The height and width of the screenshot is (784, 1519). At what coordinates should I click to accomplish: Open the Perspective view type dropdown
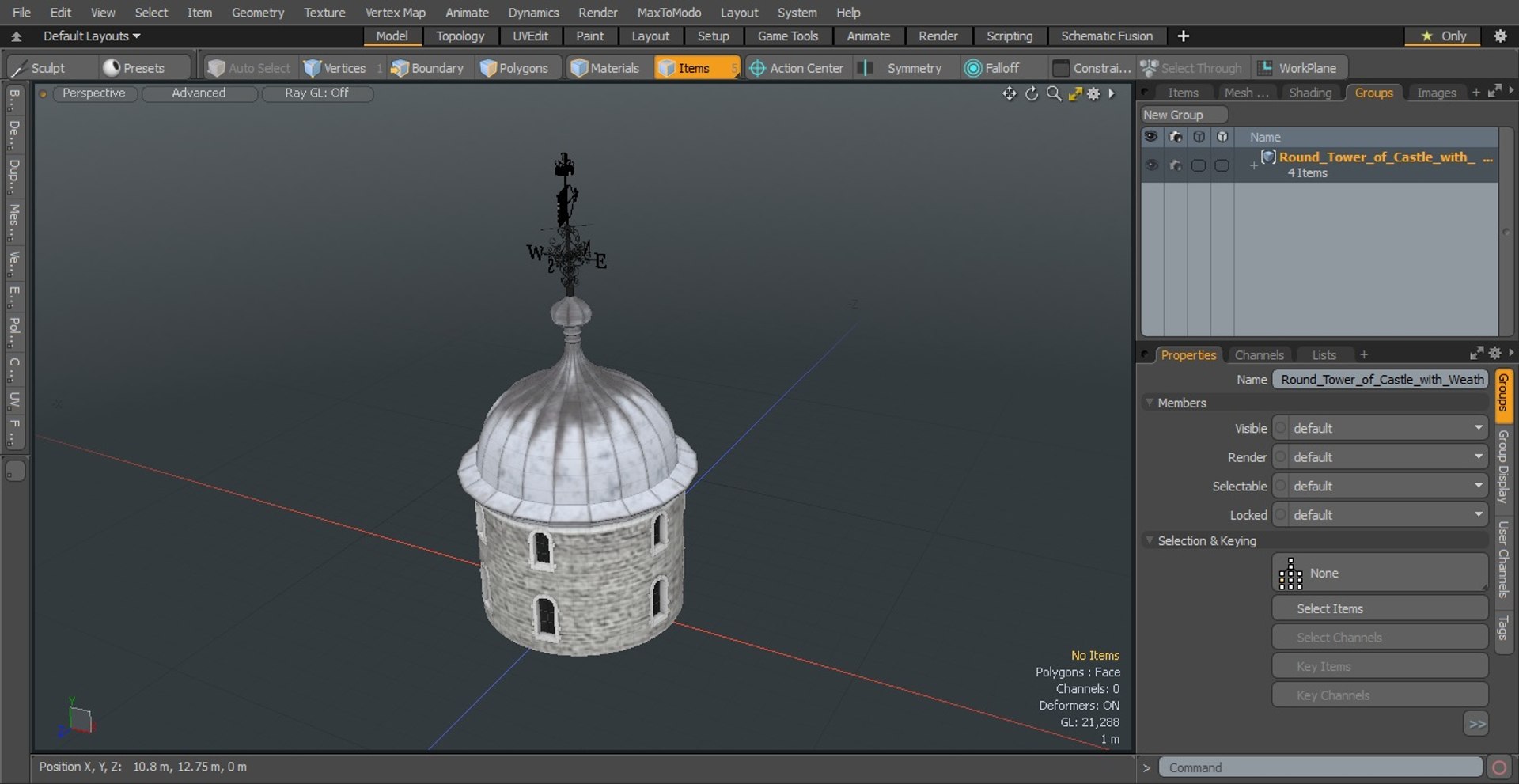coord(94,93)
